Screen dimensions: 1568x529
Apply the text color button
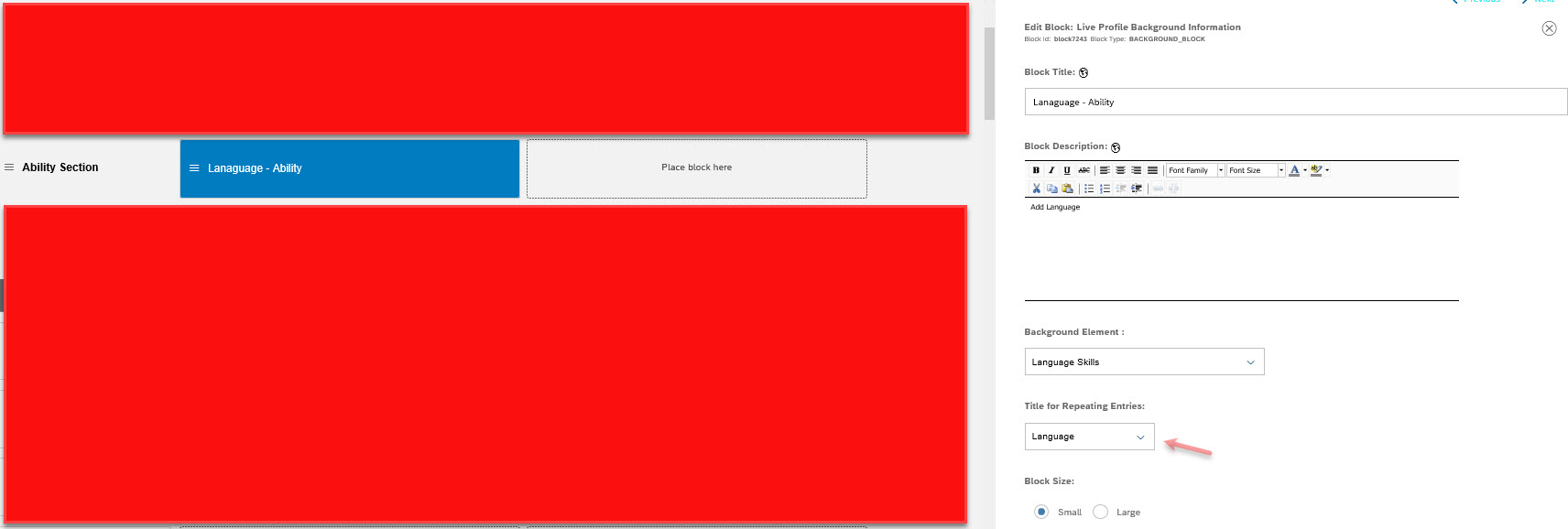(1294, 170)
